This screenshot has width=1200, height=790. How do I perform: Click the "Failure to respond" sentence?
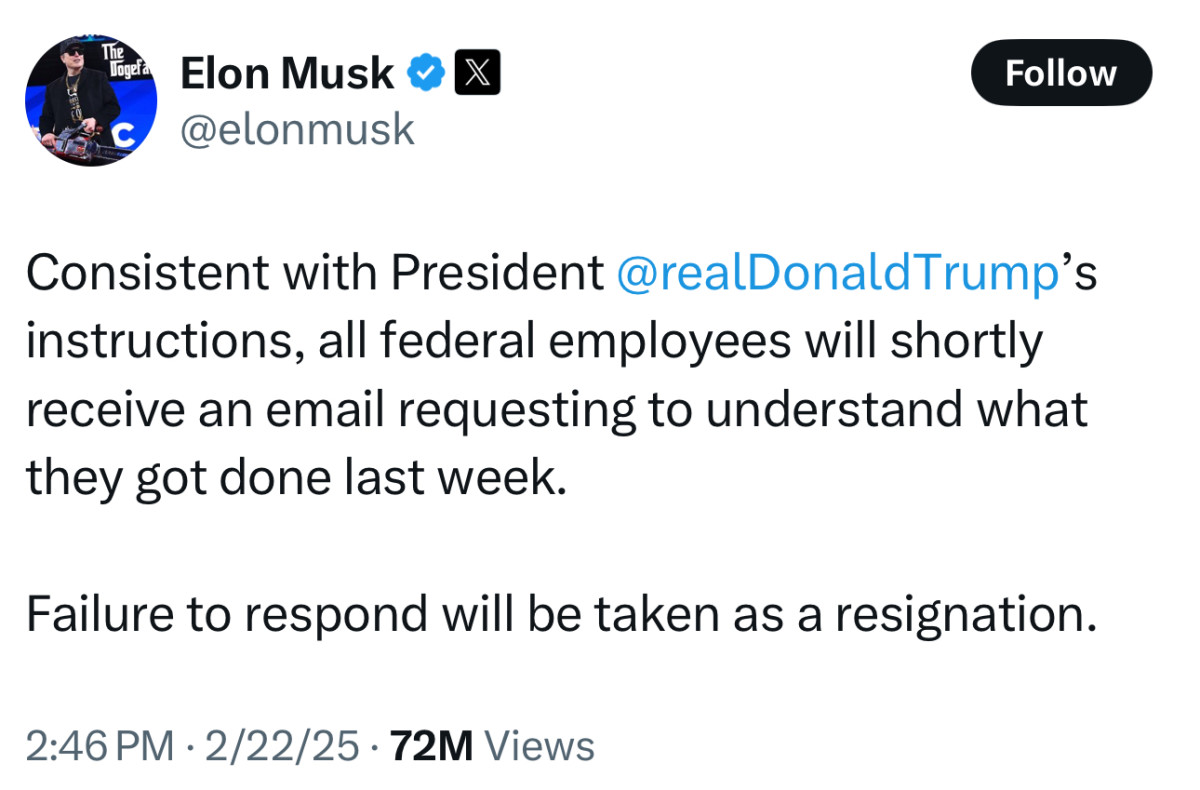[x=561, y=614]
